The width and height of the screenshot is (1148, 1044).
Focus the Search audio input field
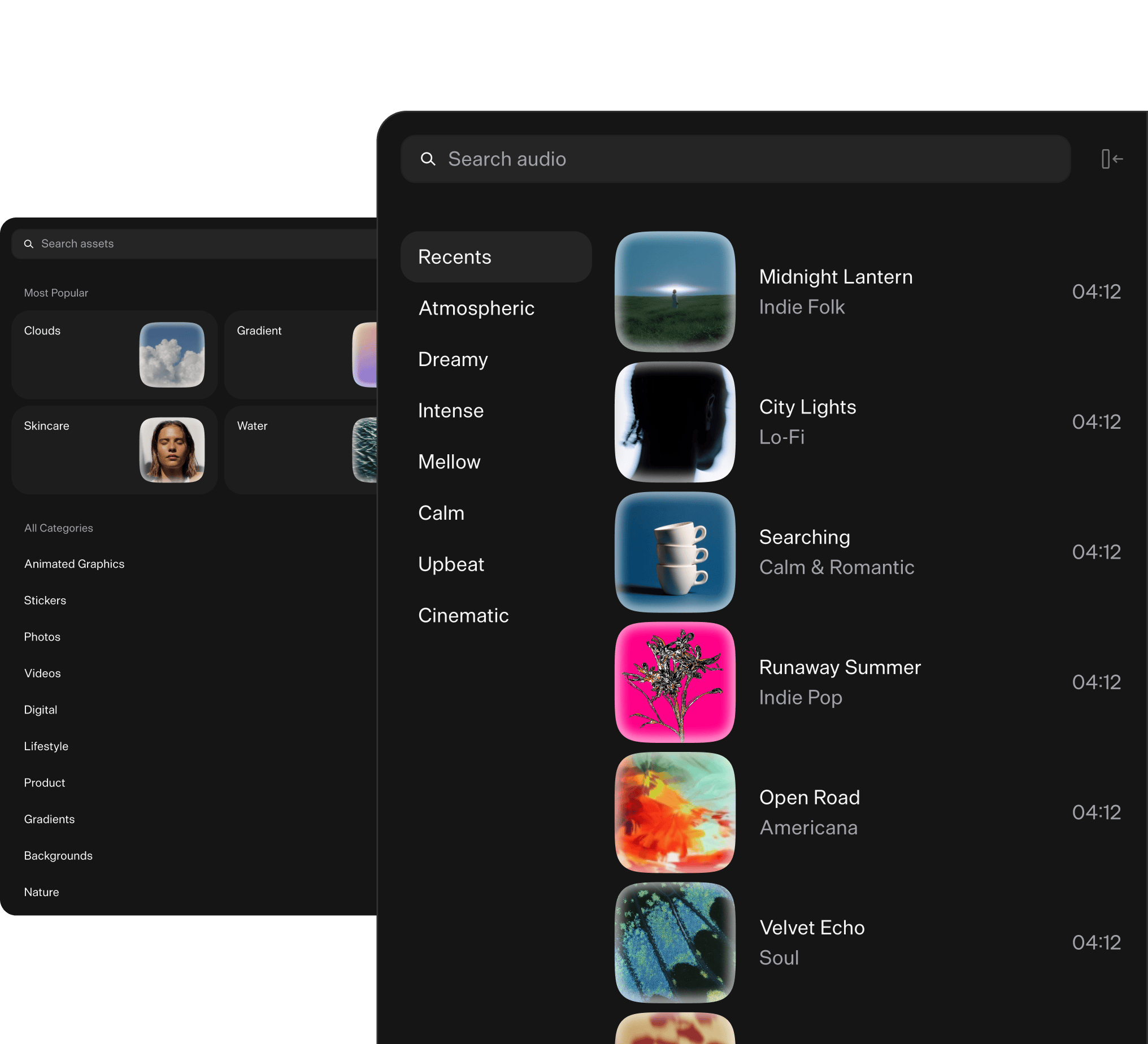click(x=735, y=159)
